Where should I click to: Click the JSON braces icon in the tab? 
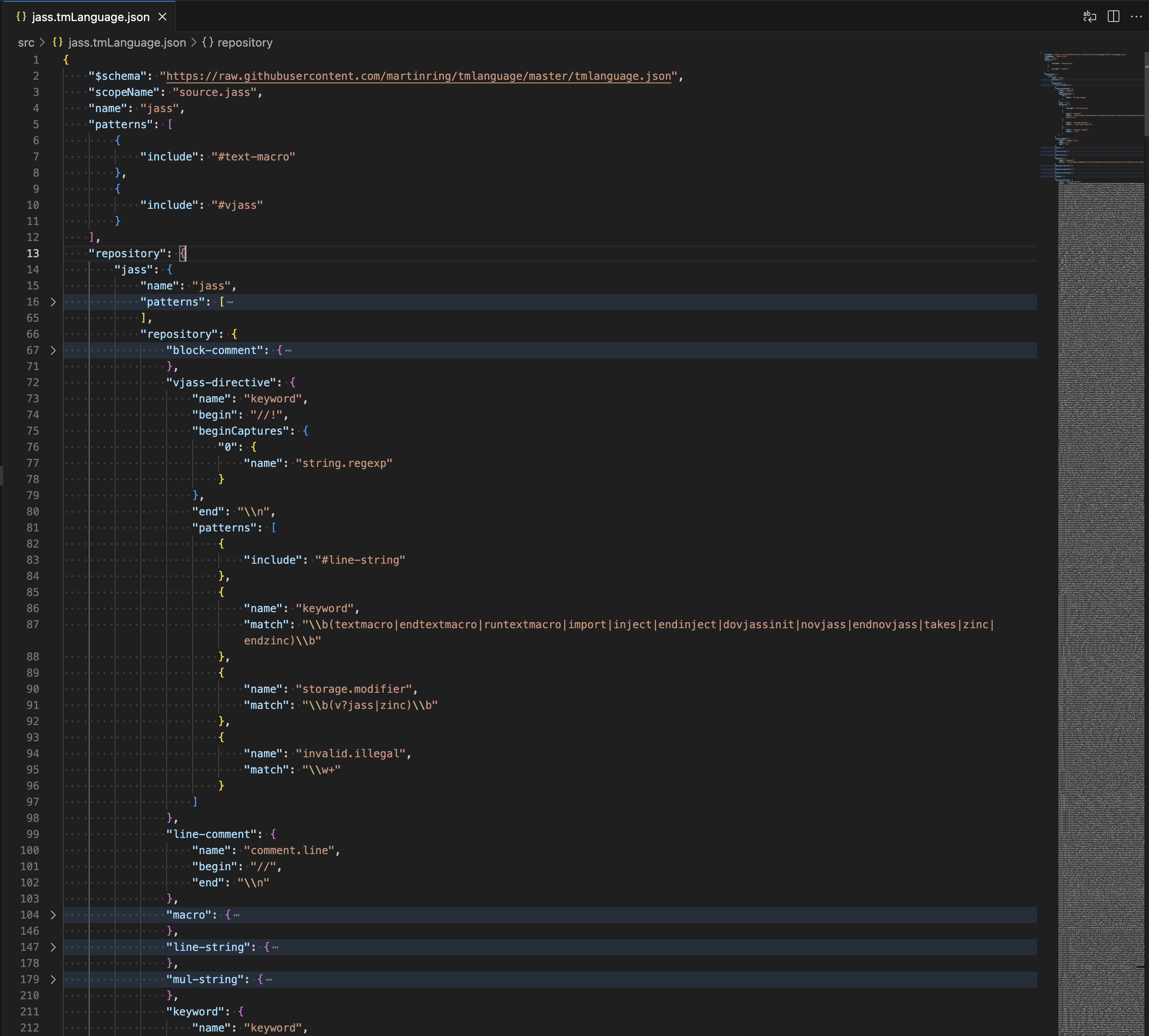(x=21, y=17)
